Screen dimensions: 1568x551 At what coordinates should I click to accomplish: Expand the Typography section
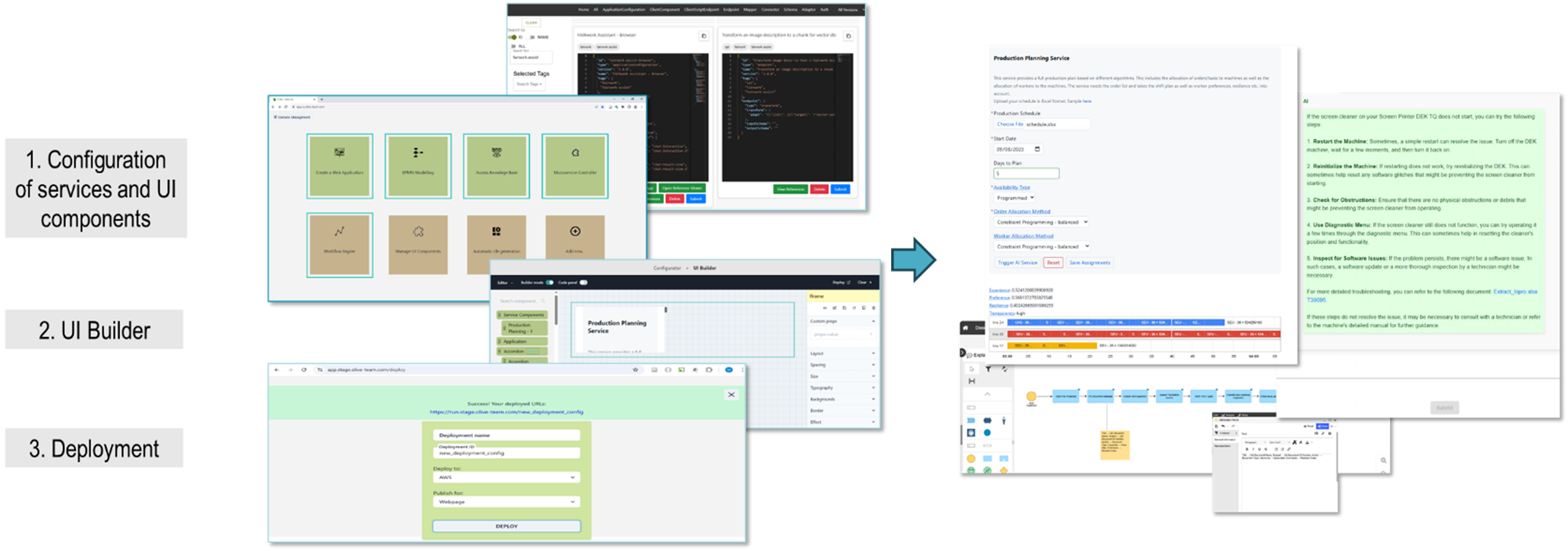click(x=842, y=388)
